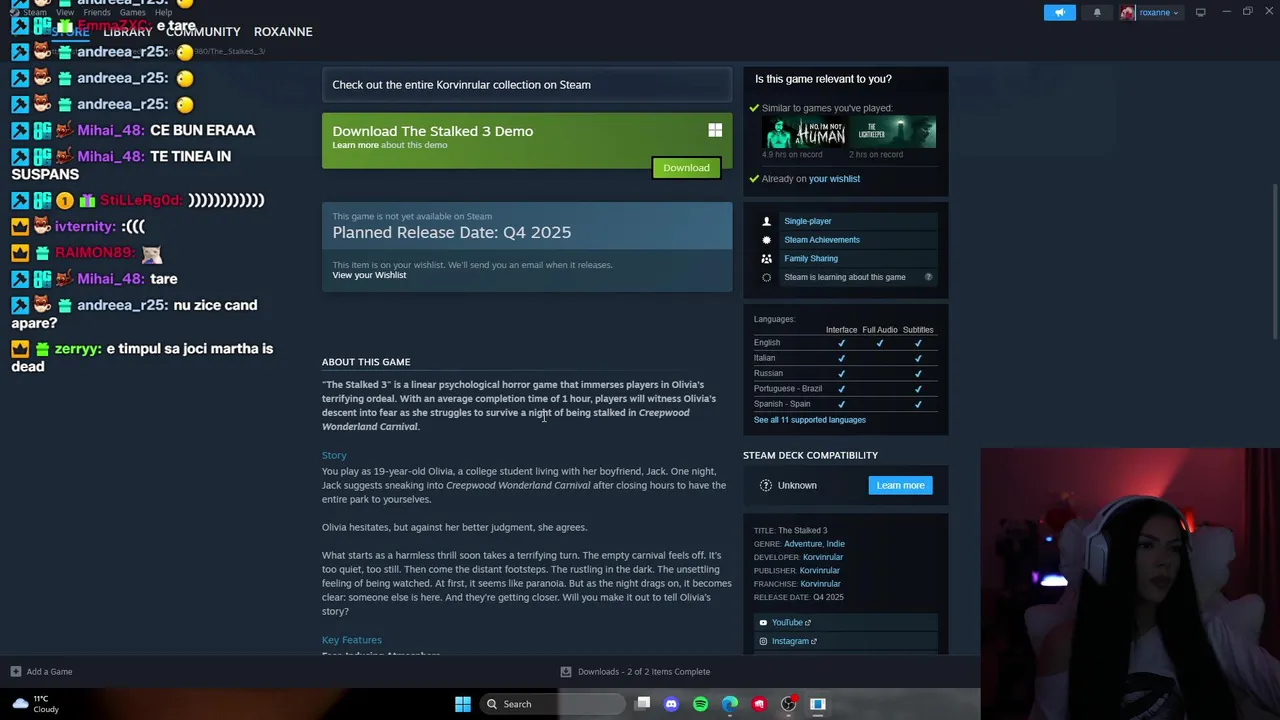Open the Instagram external link

(793, 641)
